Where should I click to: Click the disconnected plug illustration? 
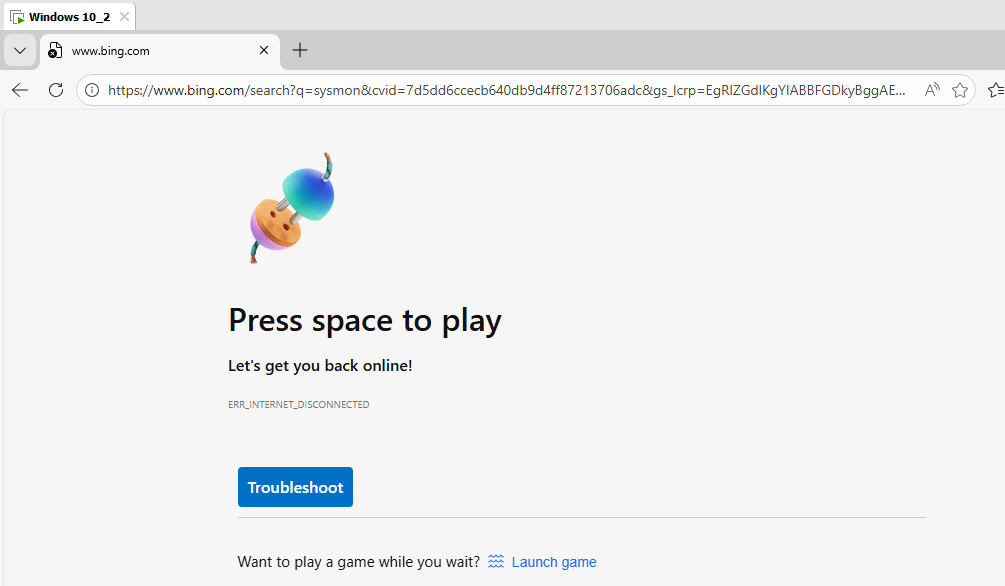pyautogui.click(x=292, y=208)
